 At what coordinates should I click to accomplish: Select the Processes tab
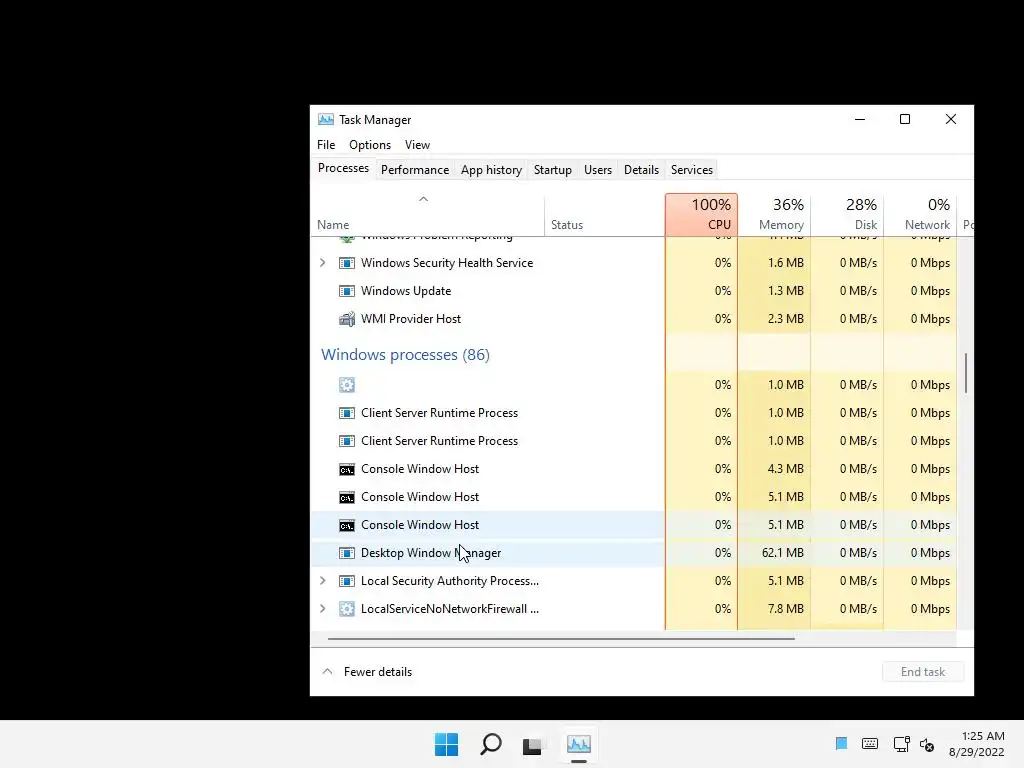click(x=344, y=168)
